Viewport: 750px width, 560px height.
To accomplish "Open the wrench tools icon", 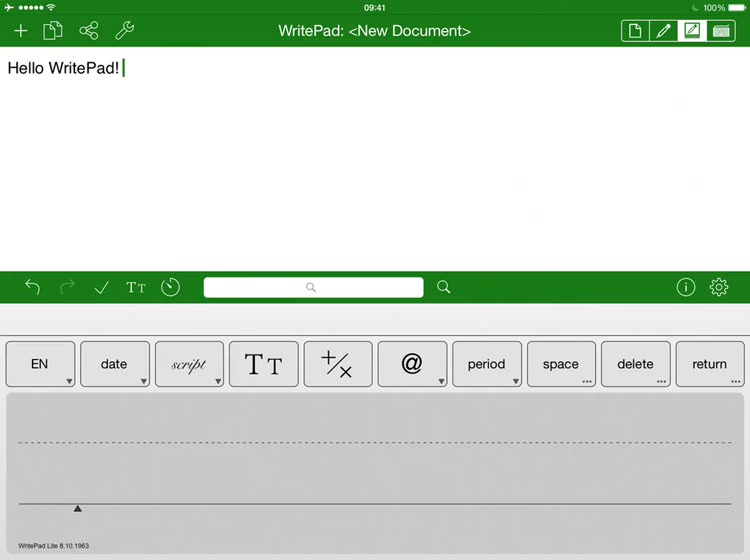I will 124,31.
